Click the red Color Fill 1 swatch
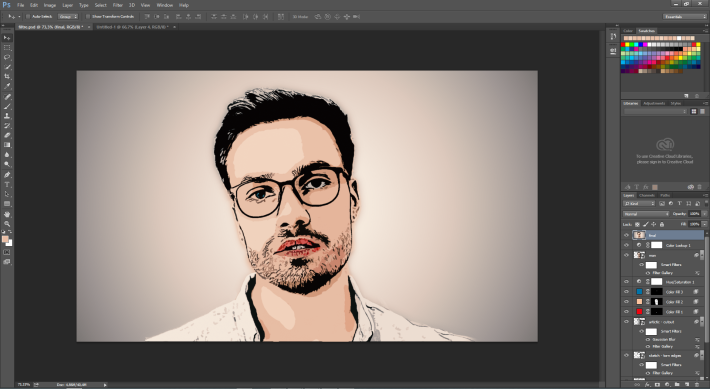The image size is (710, 389). (x=639, y=312)
